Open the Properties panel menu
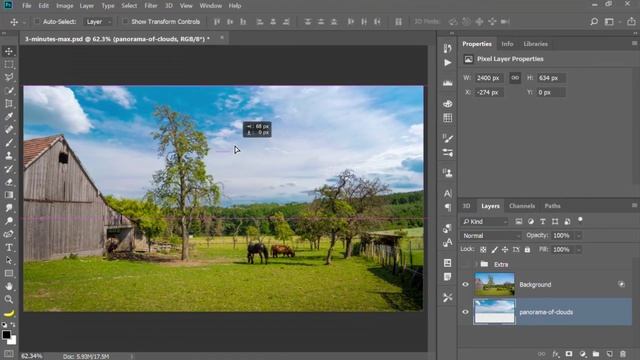 pyautogui.click(x=634, y=43)
